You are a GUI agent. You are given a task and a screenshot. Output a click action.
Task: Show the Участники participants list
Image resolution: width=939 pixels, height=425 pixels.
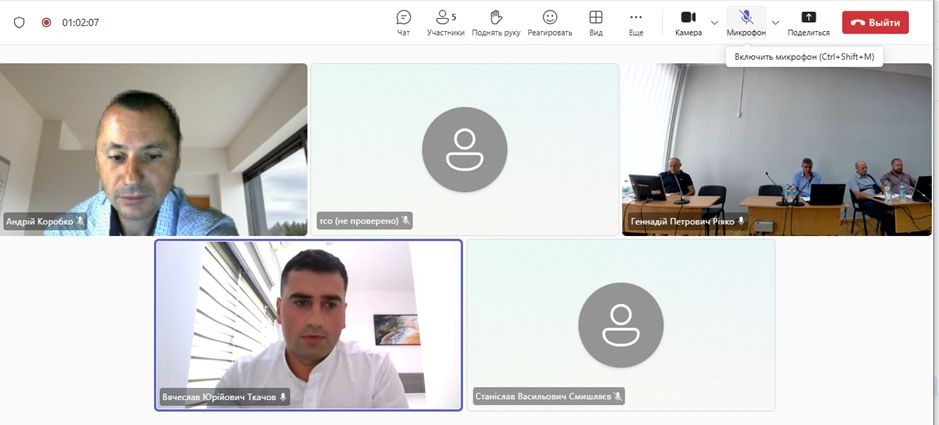(445, 22)
